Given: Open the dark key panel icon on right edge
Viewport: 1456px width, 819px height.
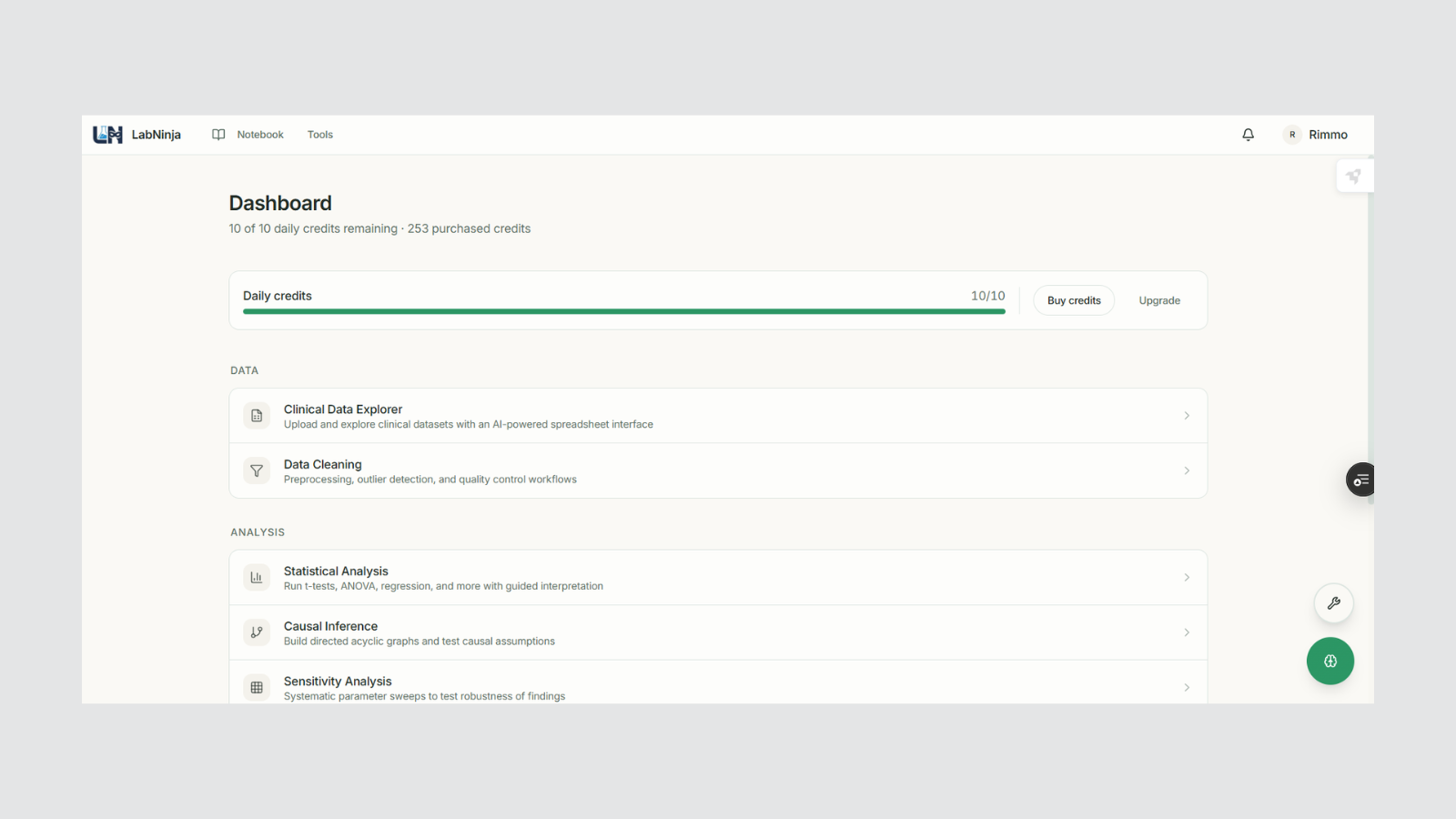Looking at the screenshot, I should click(1360, 480).
